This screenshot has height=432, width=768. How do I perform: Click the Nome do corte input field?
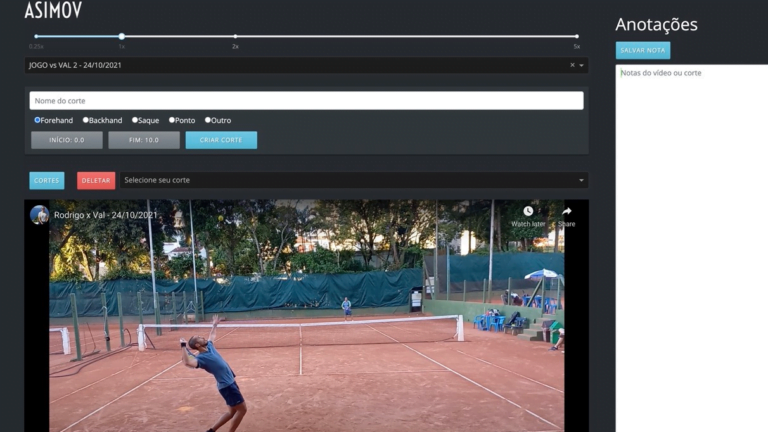[306, 101]
